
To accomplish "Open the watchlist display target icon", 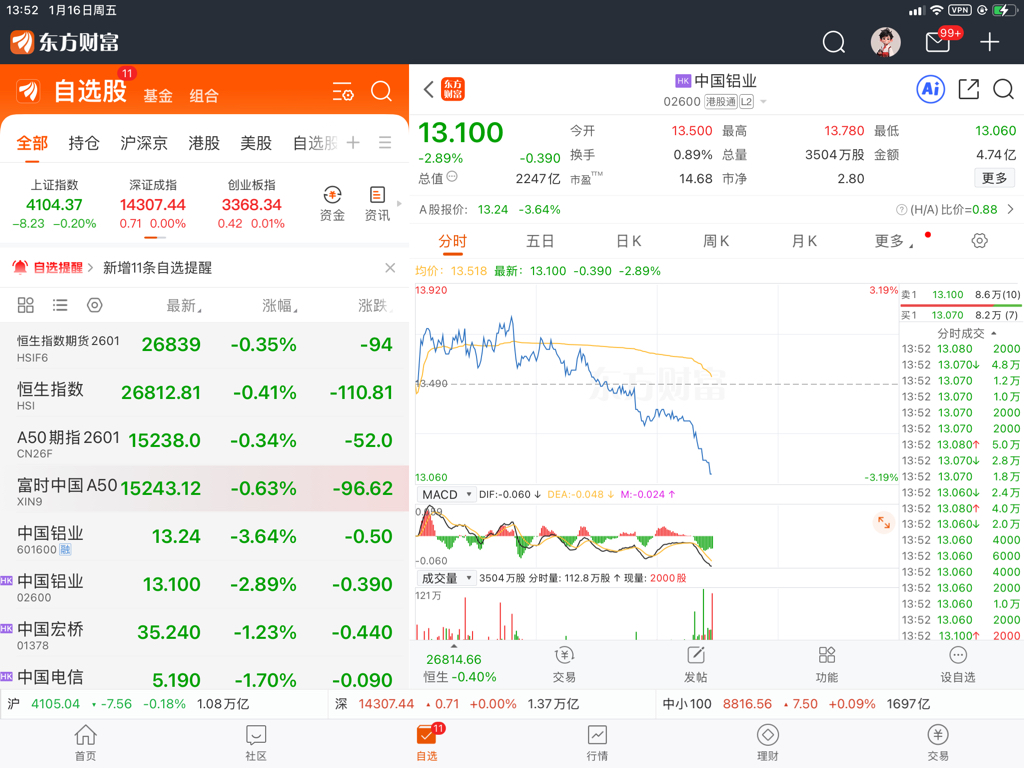I will (x=95, y=305).
